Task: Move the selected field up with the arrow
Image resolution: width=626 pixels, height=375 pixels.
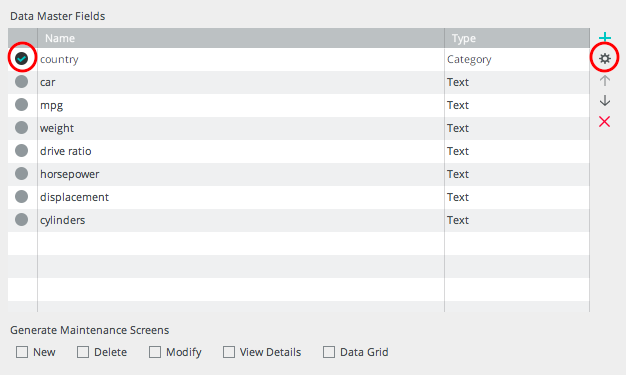Action: (605, 81)
